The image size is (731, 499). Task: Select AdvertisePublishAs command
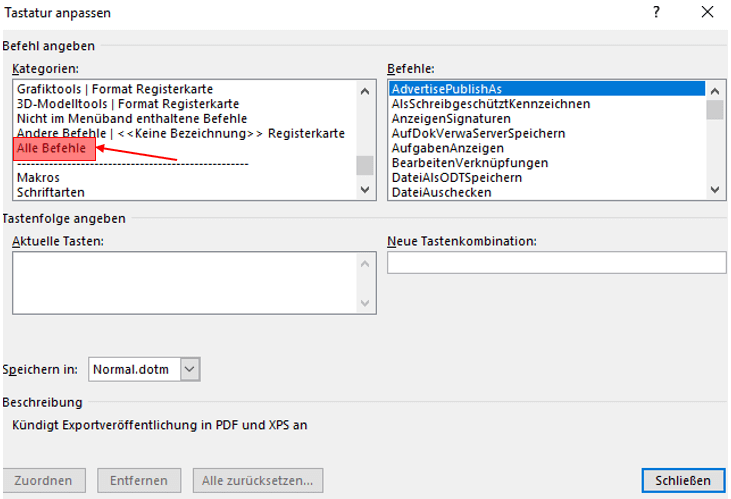pyautogui.click(x=447, y=89)
